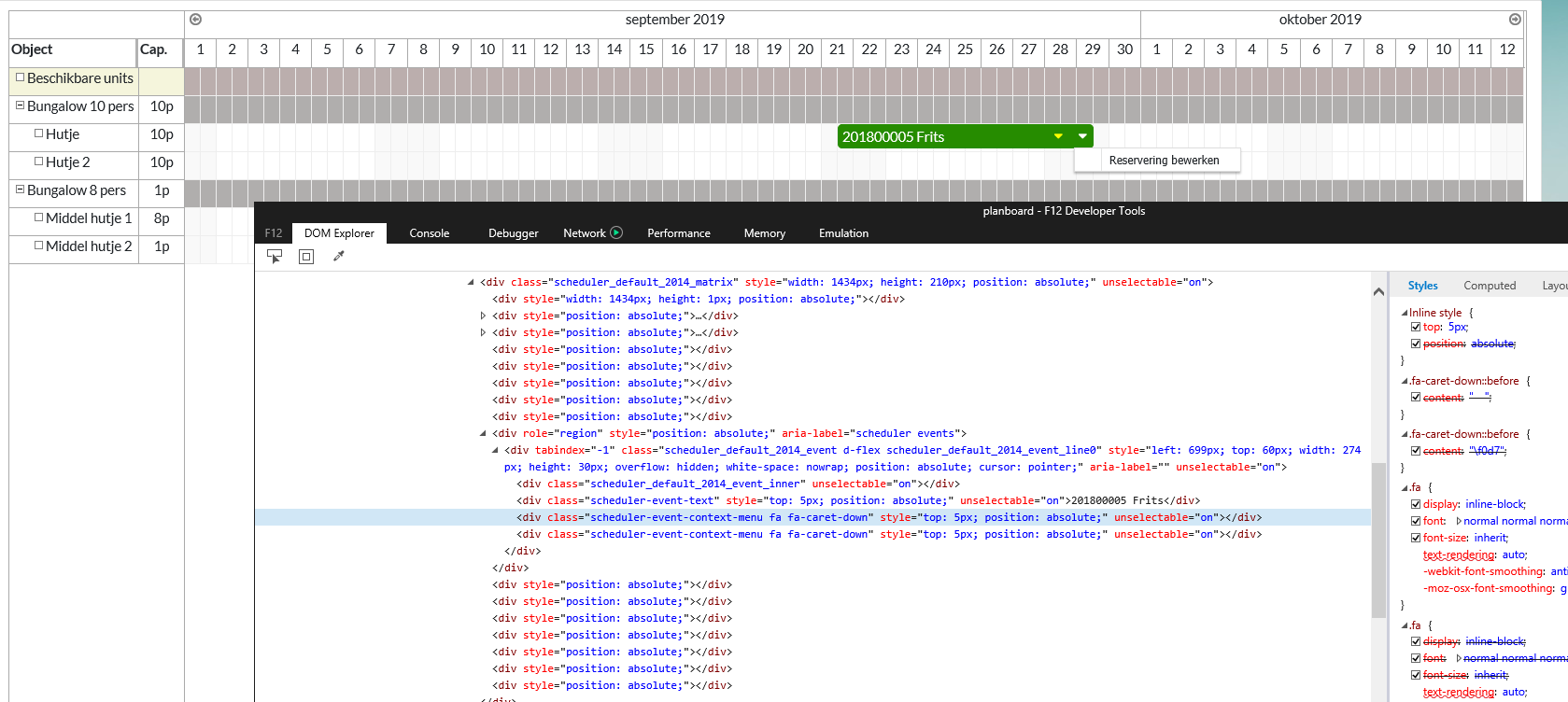Screen dimensions: 1568x702
Task: Click the -moz-osx-font-smoothing style property
Action: point(1489,588)
